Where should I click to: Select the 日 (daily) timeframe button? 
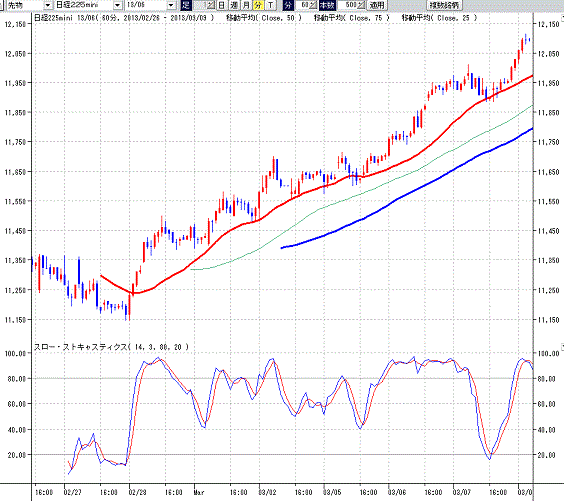click(x=222, y=5)
